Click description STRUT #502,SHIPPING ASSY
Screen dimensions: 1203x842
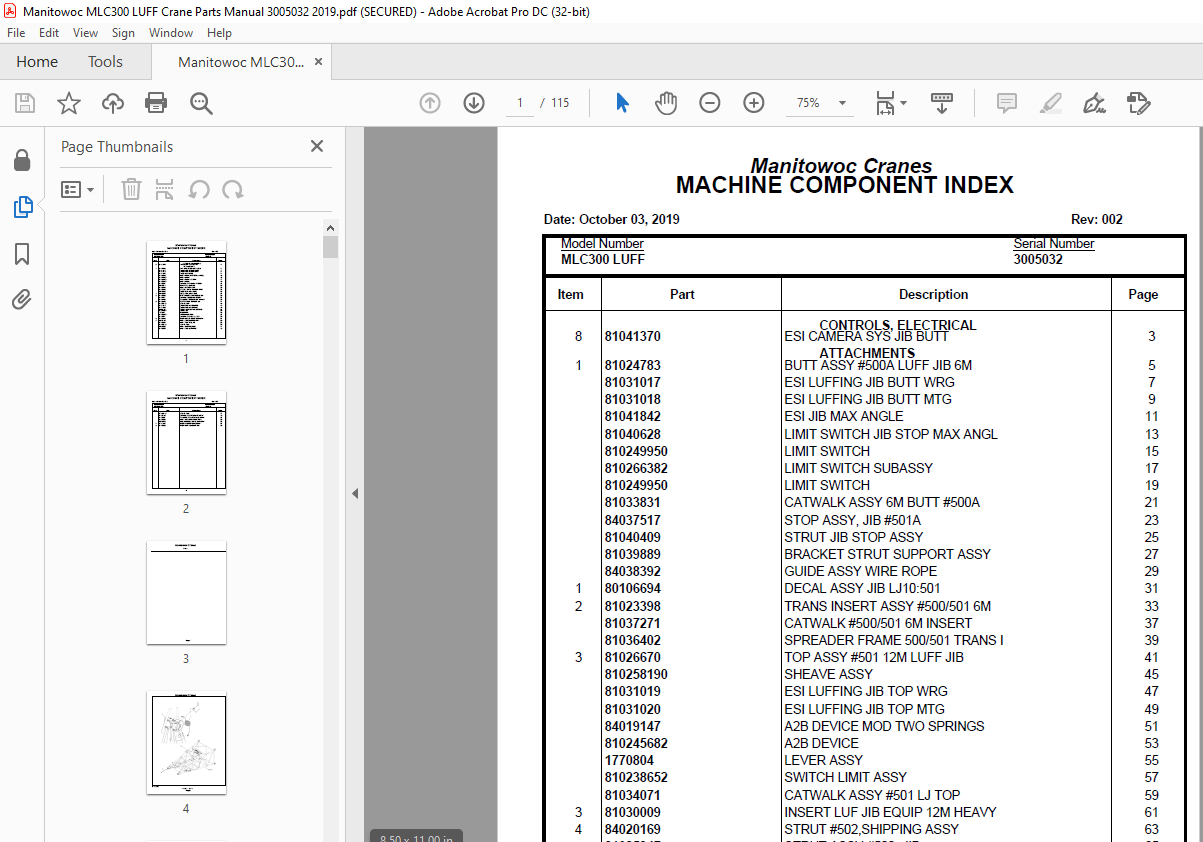(872, 829)
